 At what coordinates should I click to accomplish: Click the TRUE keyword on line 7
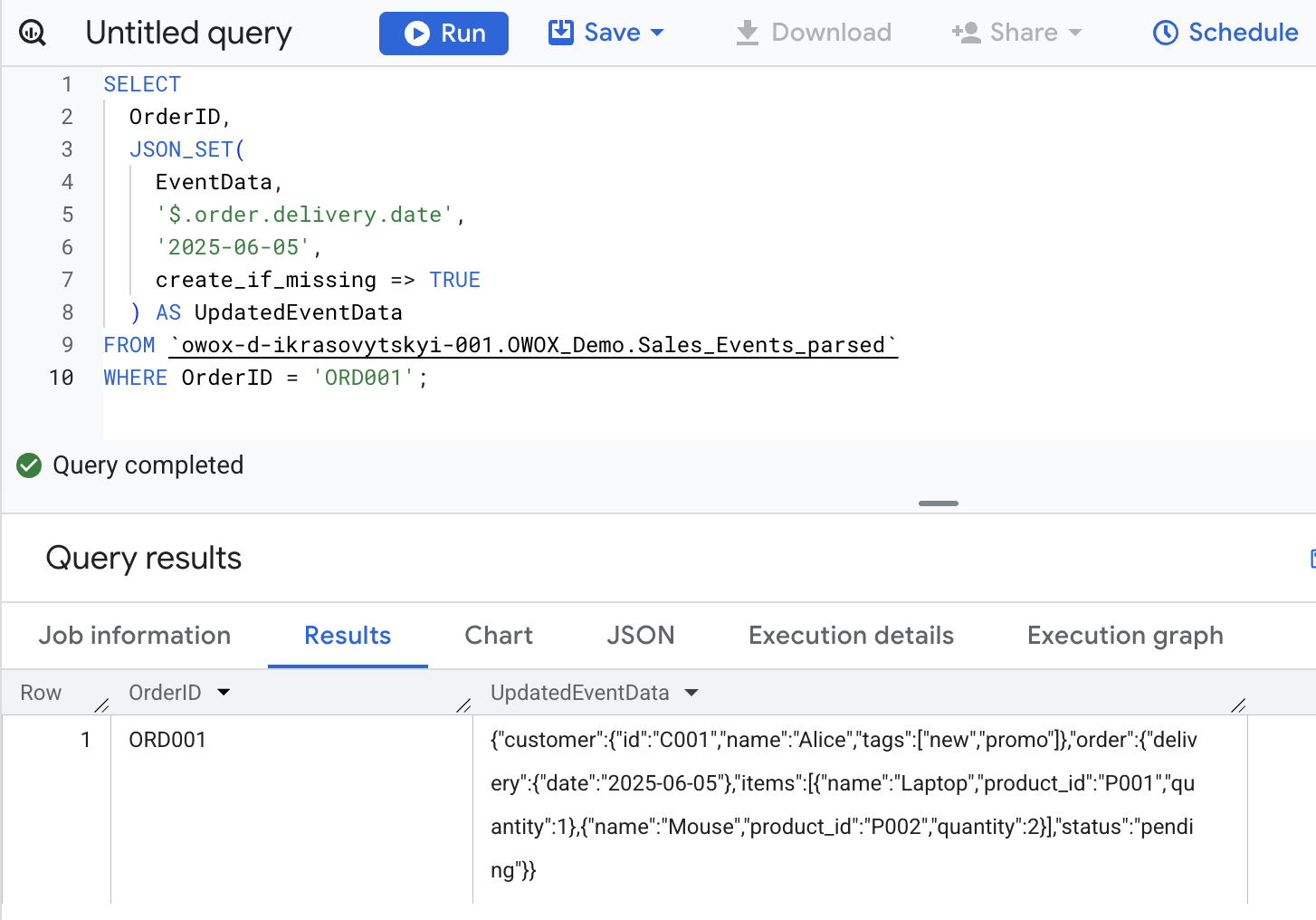(x=454, y=280)
